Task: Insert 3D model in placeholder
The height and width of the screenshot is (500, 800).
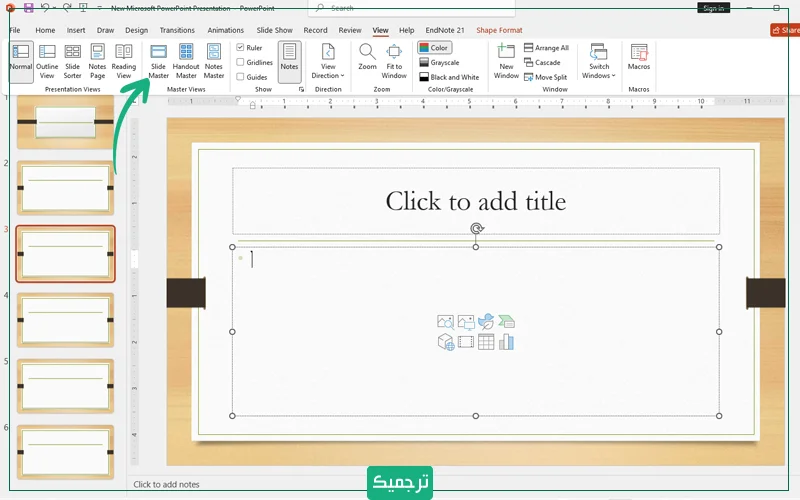Action: click(x=446, y=342)
